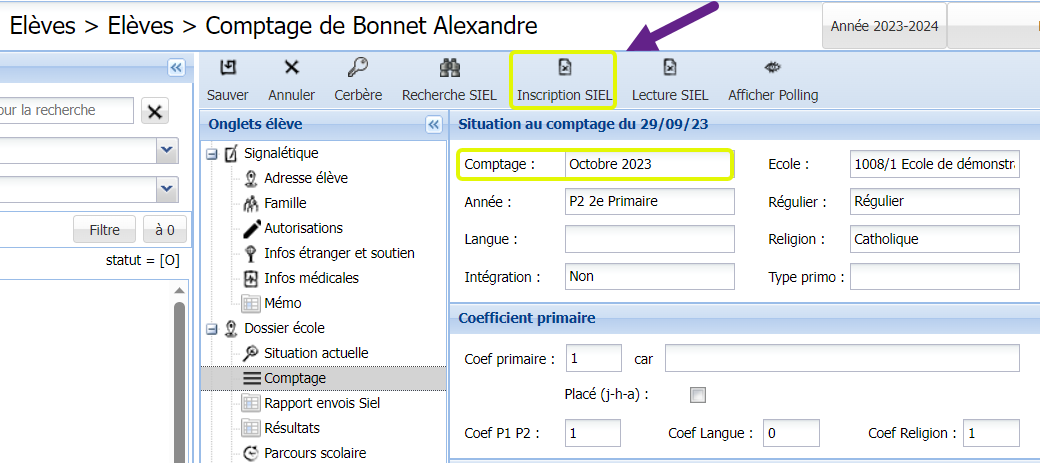Clear the search with X button
1040x463 pixels.
point(154,111)
